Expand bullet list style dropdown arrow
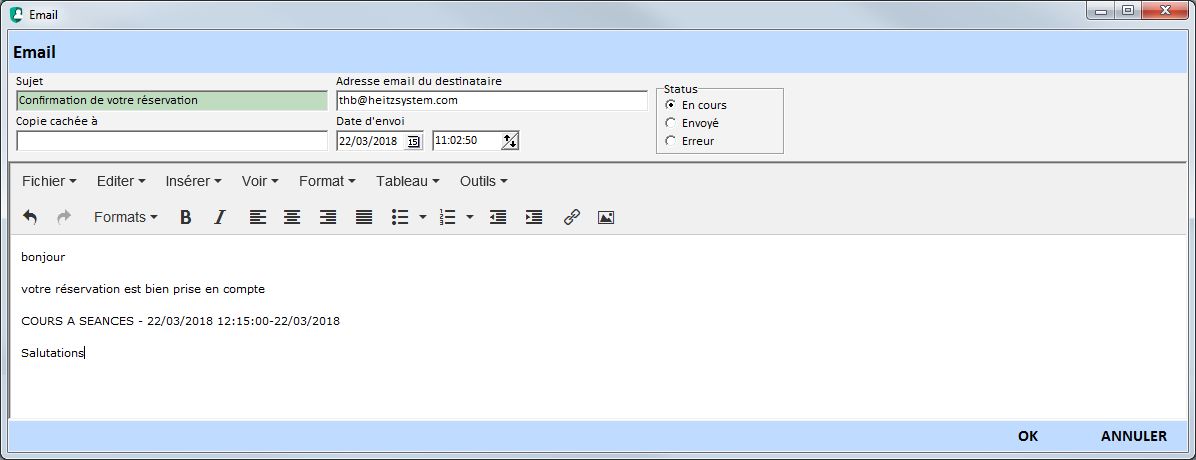Screen dimensions: 1196x460 (x=423, y=217)
